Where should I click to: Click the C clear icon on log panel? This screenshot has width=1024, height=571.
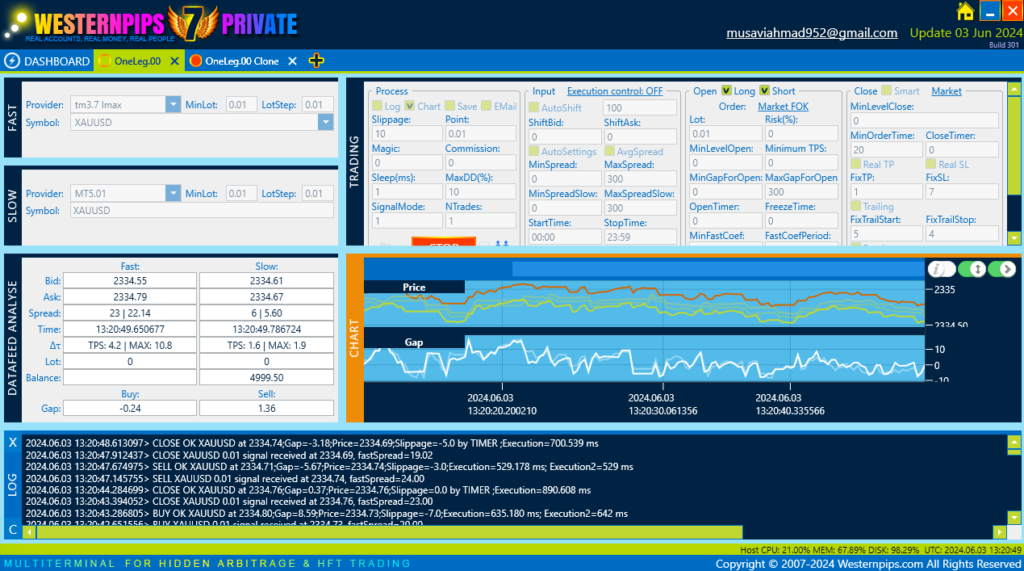12,530
